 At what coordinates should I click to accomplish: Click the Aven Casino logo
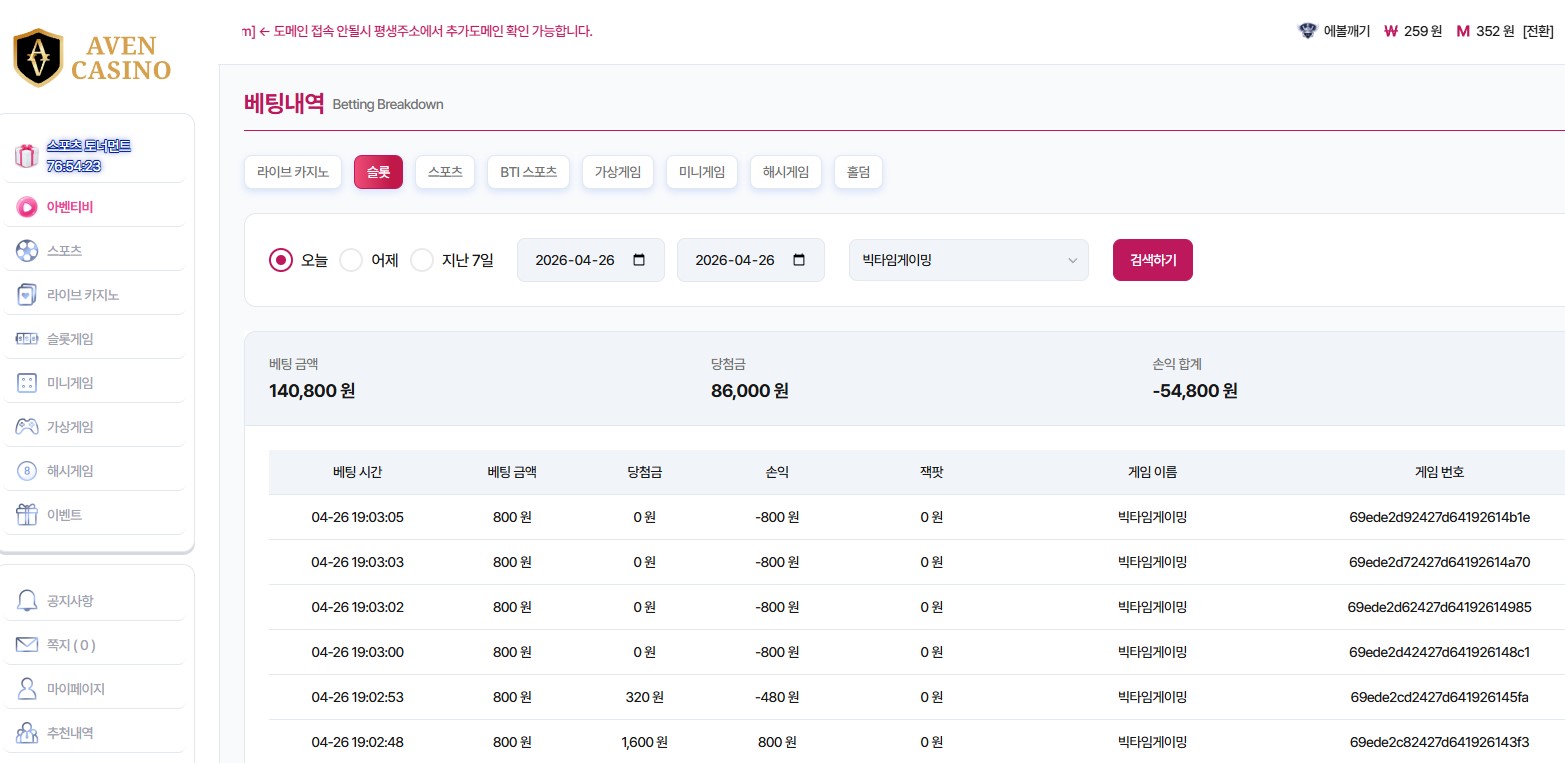[92, 57]
